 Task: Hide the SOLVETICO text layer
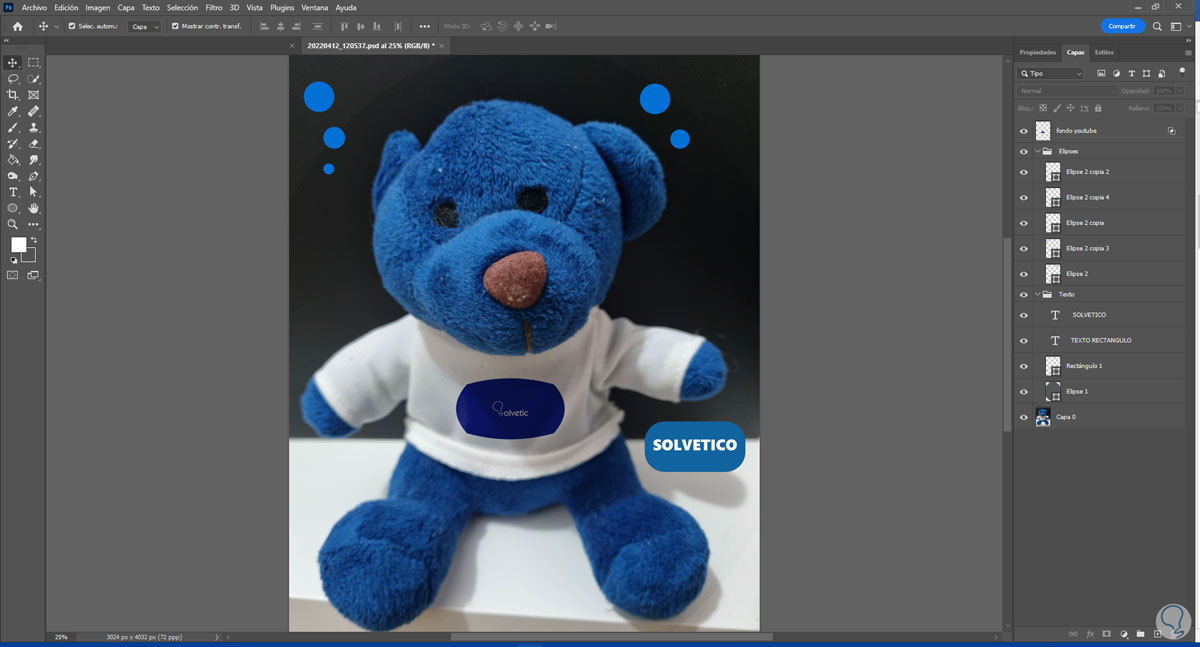(1023, 315)
